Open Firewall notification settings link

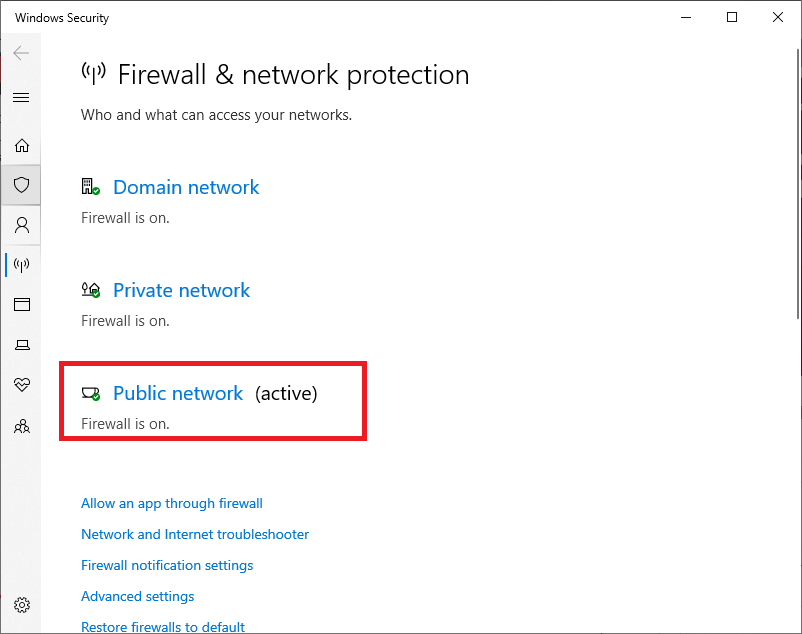click(x=167, y=565)
